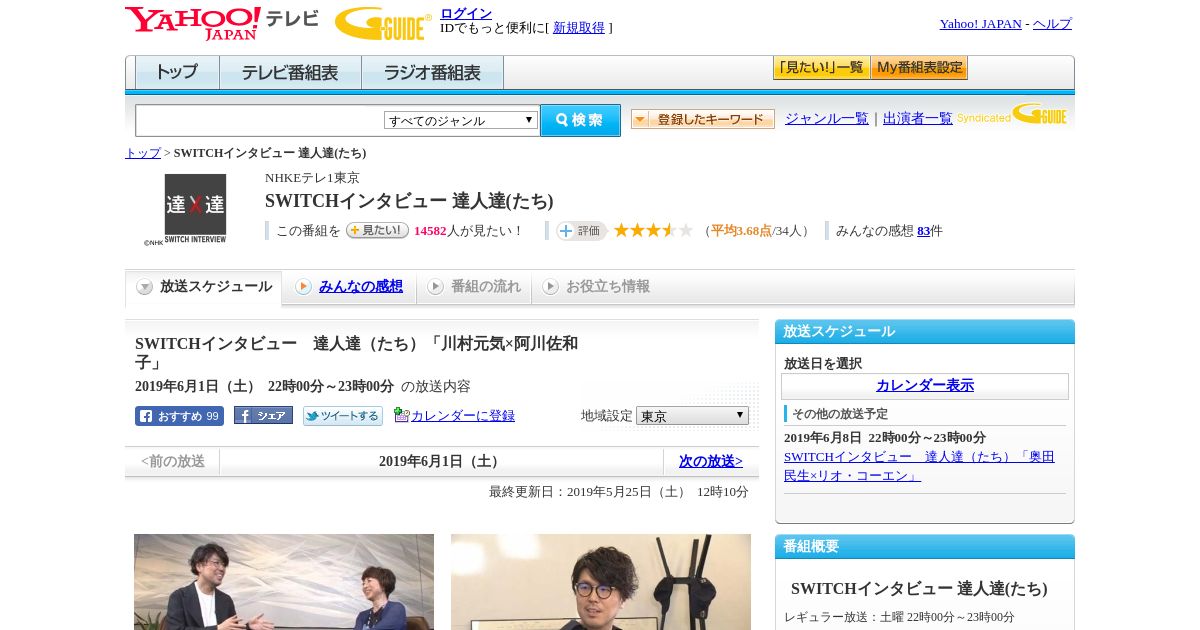
Task: Click the 検索 search button
Action: pyautogui.click(x=580, y=120)
